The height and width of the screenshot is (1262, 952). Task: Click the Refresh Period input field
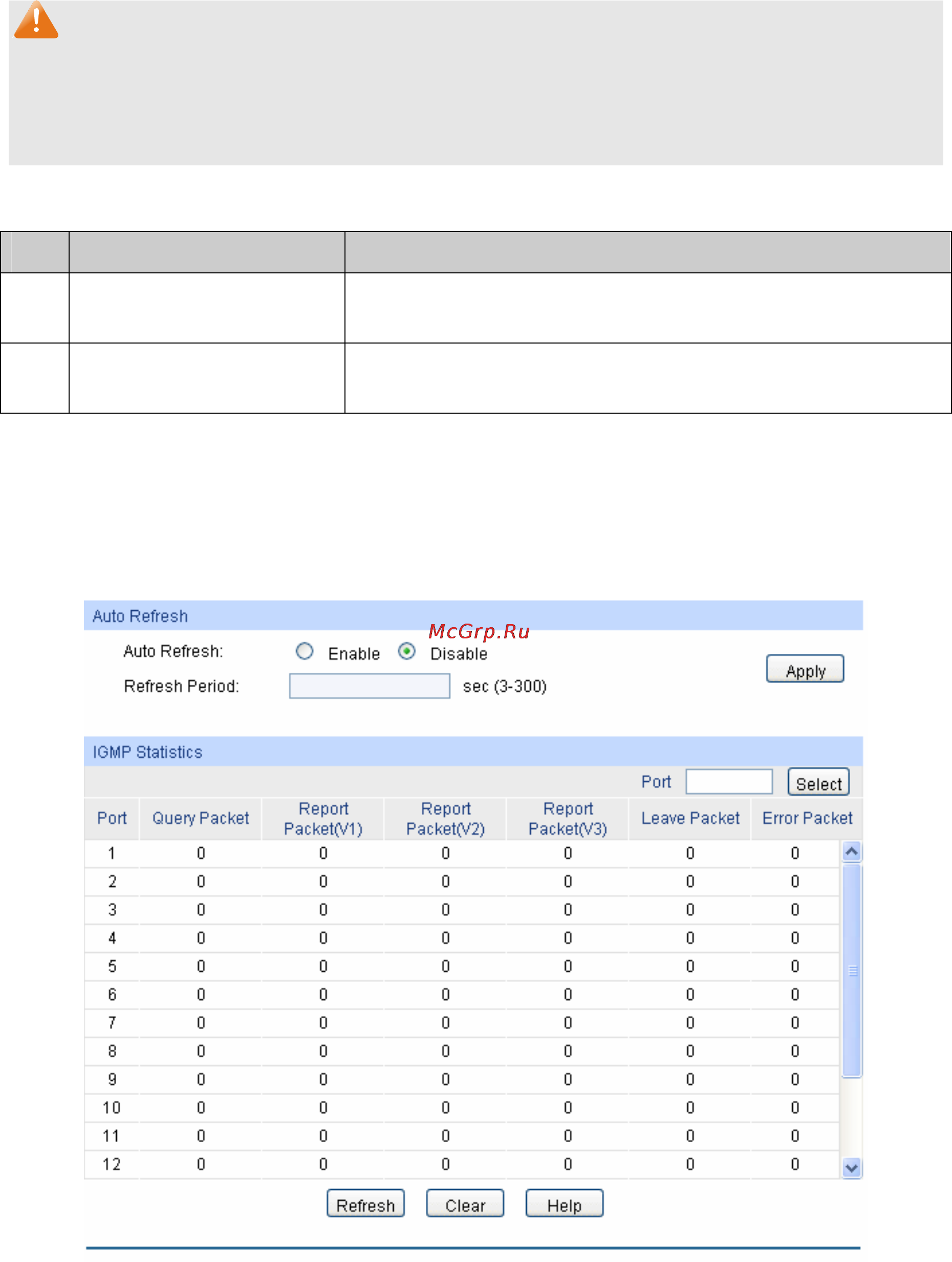pos(370,686)
